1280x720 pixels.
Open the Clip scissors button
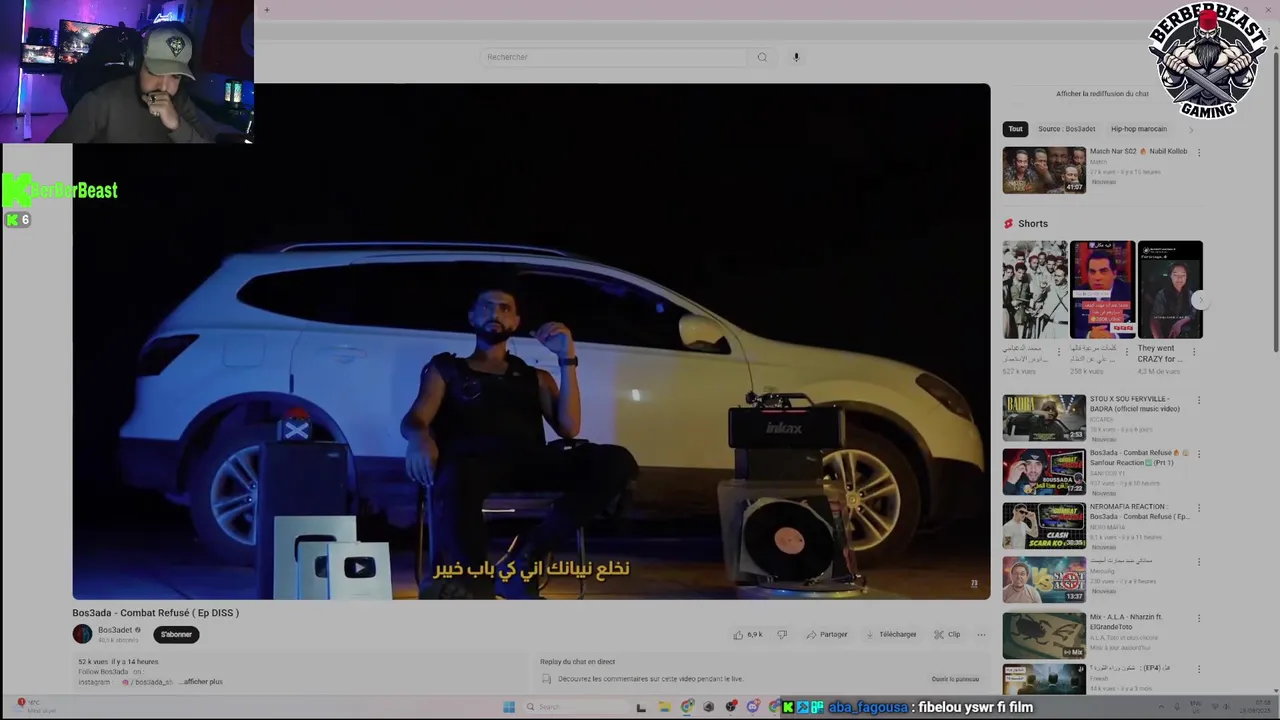pyautogui.click(x=947, y=634)
